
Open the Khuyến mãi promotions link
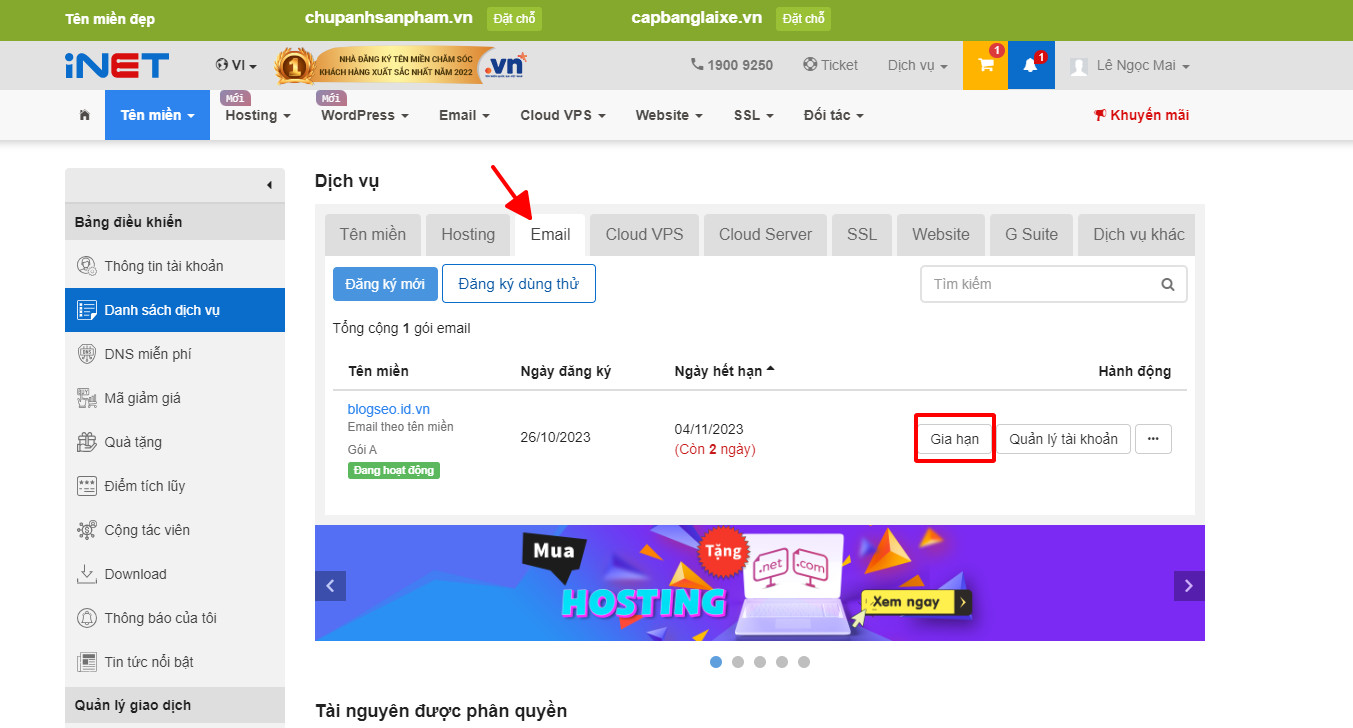tap(1142, 115)
